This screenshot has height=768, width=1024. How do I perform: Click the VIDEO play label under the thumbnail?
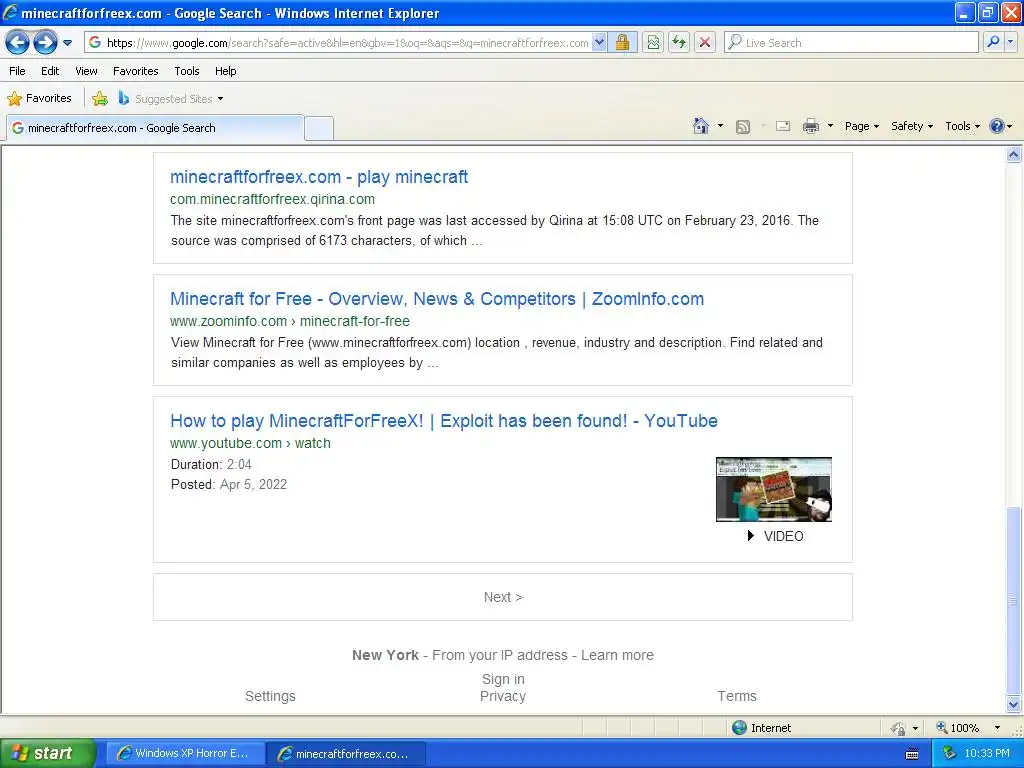point(775,536)
